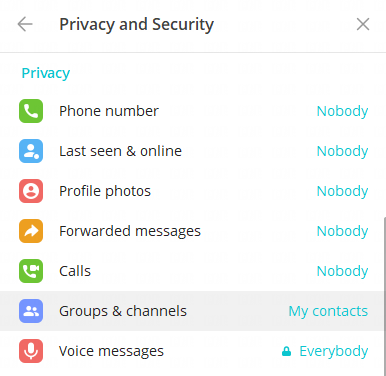This screenshot has height=376, width=386.
Task: Click the green Phone number icon
Action: [x=31, y=111]
